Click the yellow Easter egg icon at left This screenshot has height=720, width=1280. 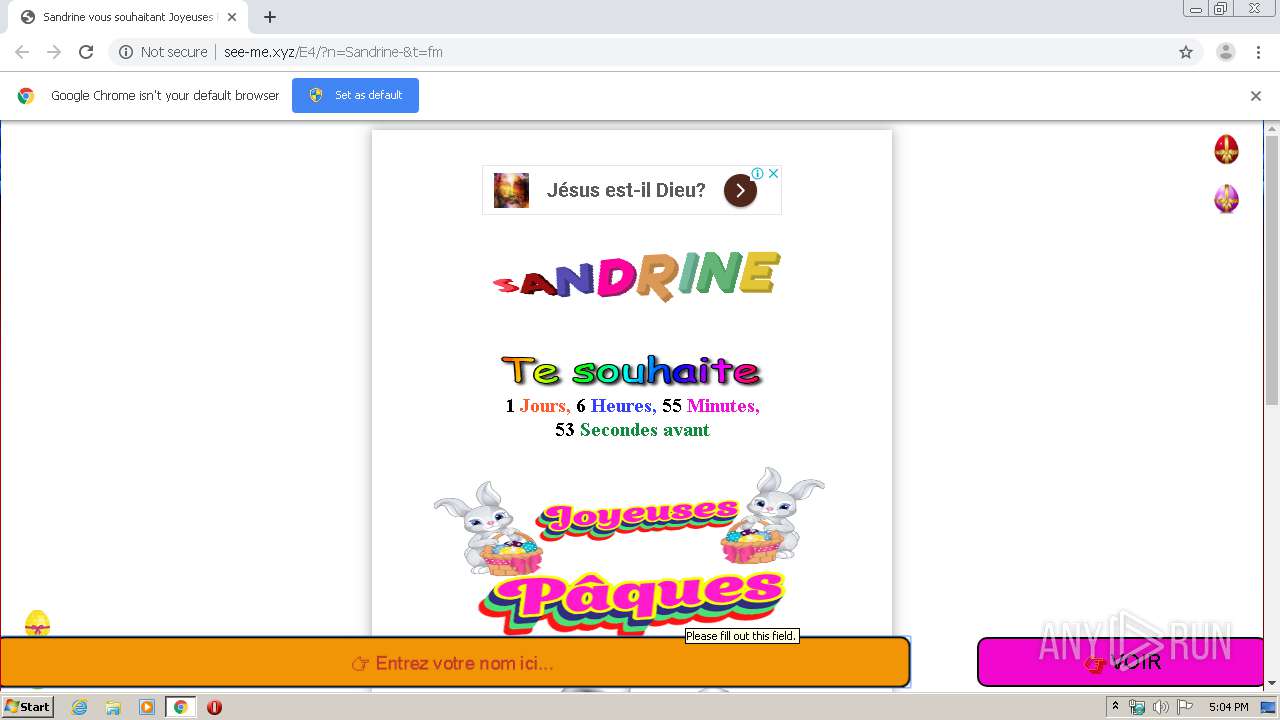pos(37,624)
